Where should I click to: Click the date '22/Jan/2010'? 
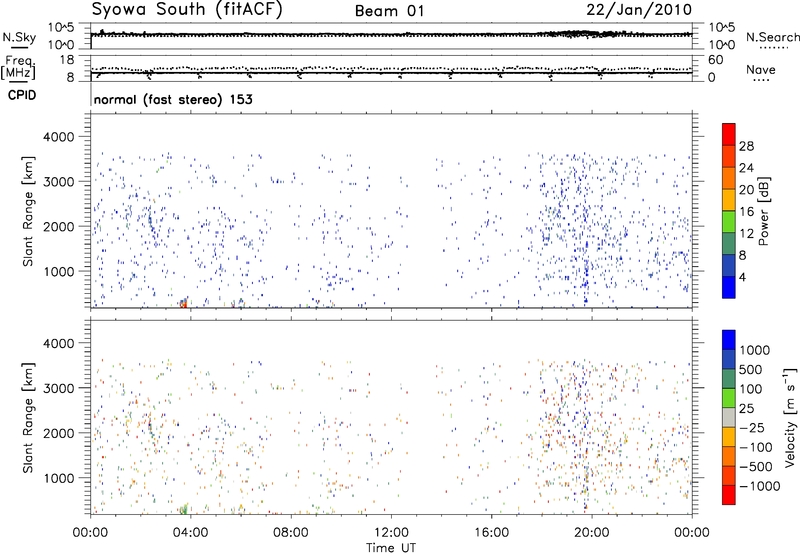pos(639,10)
